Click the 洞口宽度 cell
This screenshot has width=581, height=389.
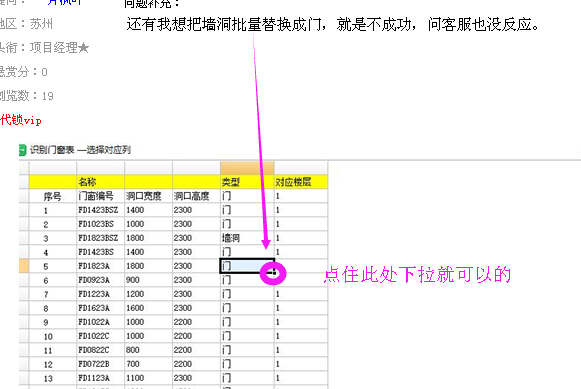pyautogui.click(x=148, y=196)
